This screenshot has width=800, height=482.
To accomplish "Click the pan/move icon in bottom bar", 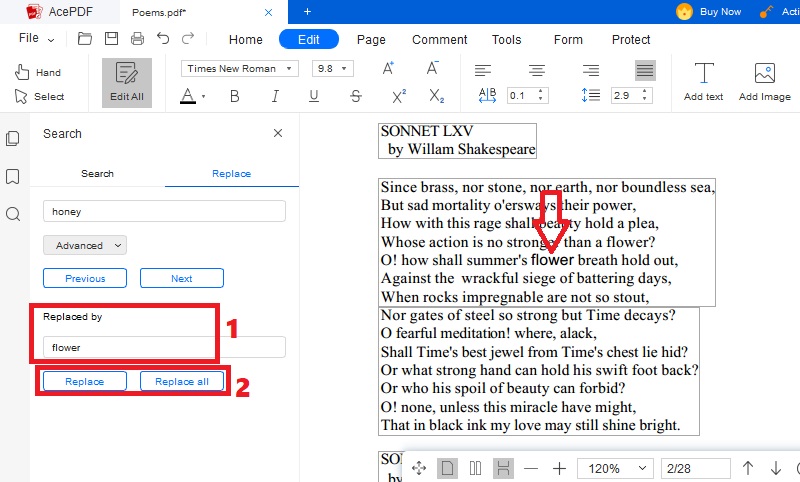I will click(419, 468).
